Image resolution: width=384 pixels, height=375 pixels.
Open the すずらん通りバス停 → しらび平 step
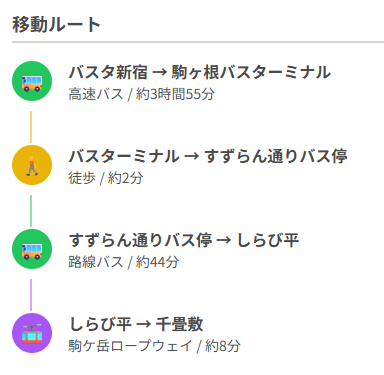click(x=184, y=240)
